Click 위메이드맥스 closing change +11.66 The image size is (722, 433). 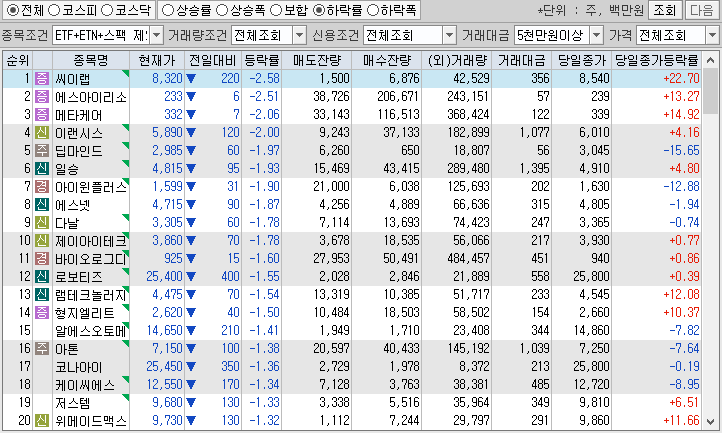(681, 421)
